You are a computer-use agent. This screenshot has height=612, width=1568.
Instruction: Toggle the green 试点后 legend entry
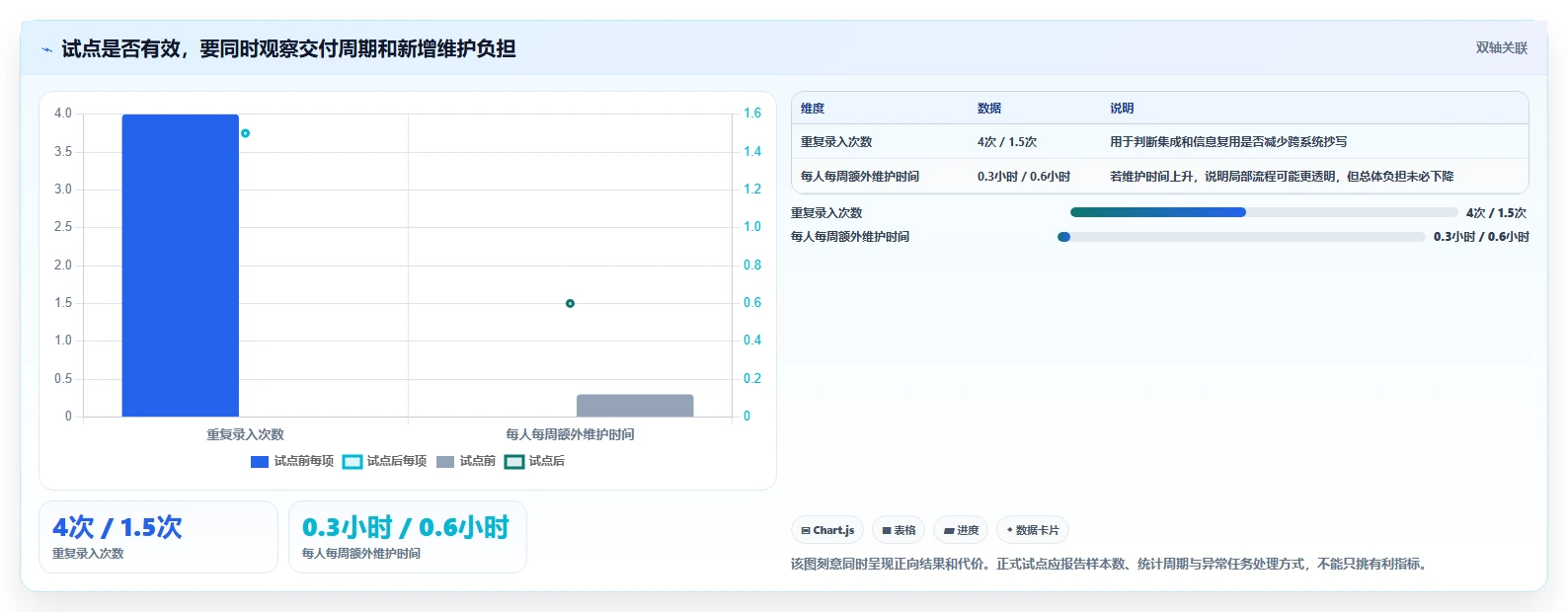coord(535,461)
